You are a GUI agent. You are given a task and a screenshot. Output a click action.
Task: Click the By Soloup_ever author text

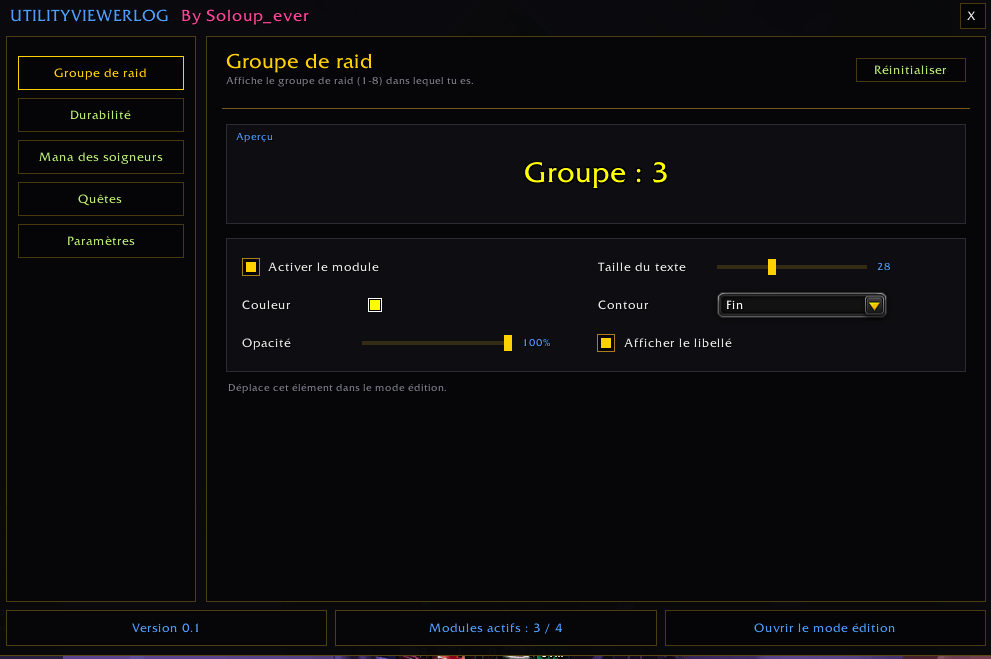[245, 16]
